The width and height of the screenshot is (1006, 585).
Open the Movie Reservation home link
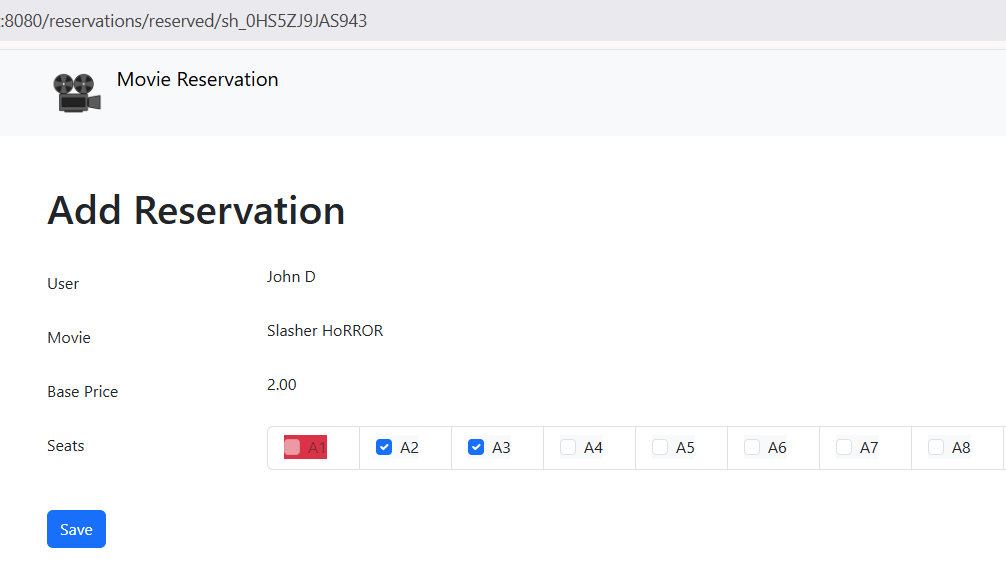[197, 79]
